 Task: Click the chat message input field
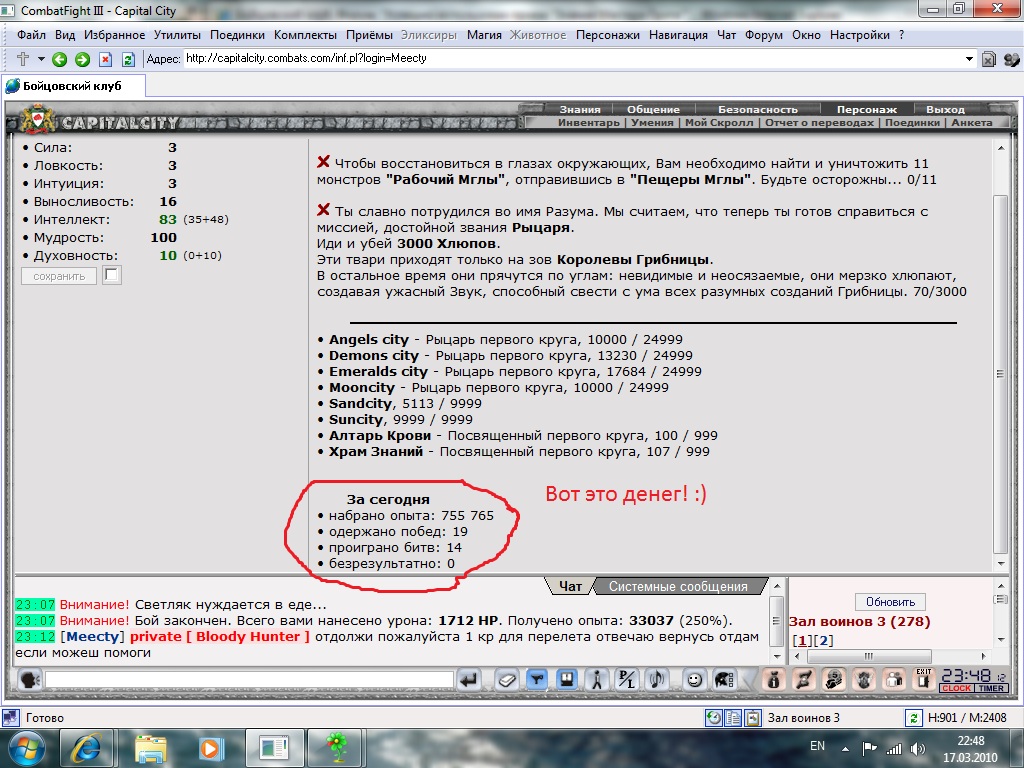tap(249, 680)
